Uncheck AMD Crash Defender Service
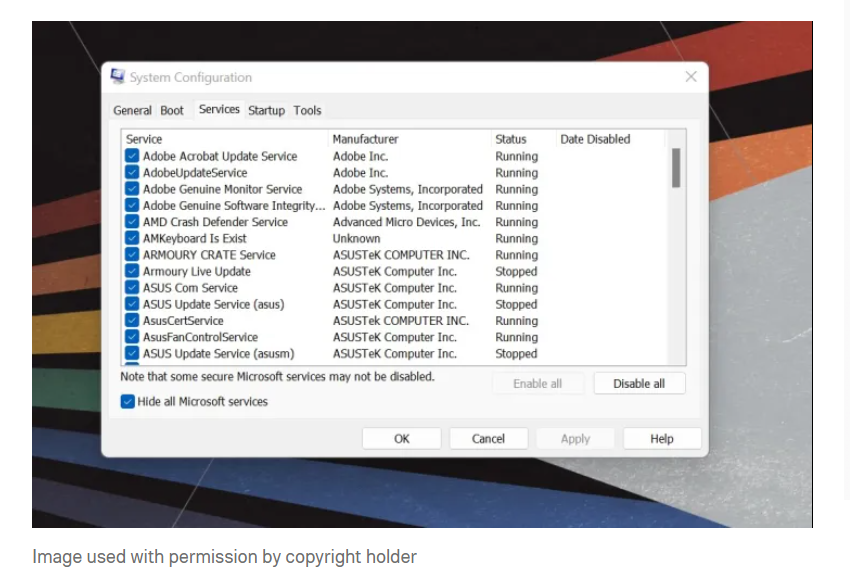Screen dimensions: 850x572 132,222
